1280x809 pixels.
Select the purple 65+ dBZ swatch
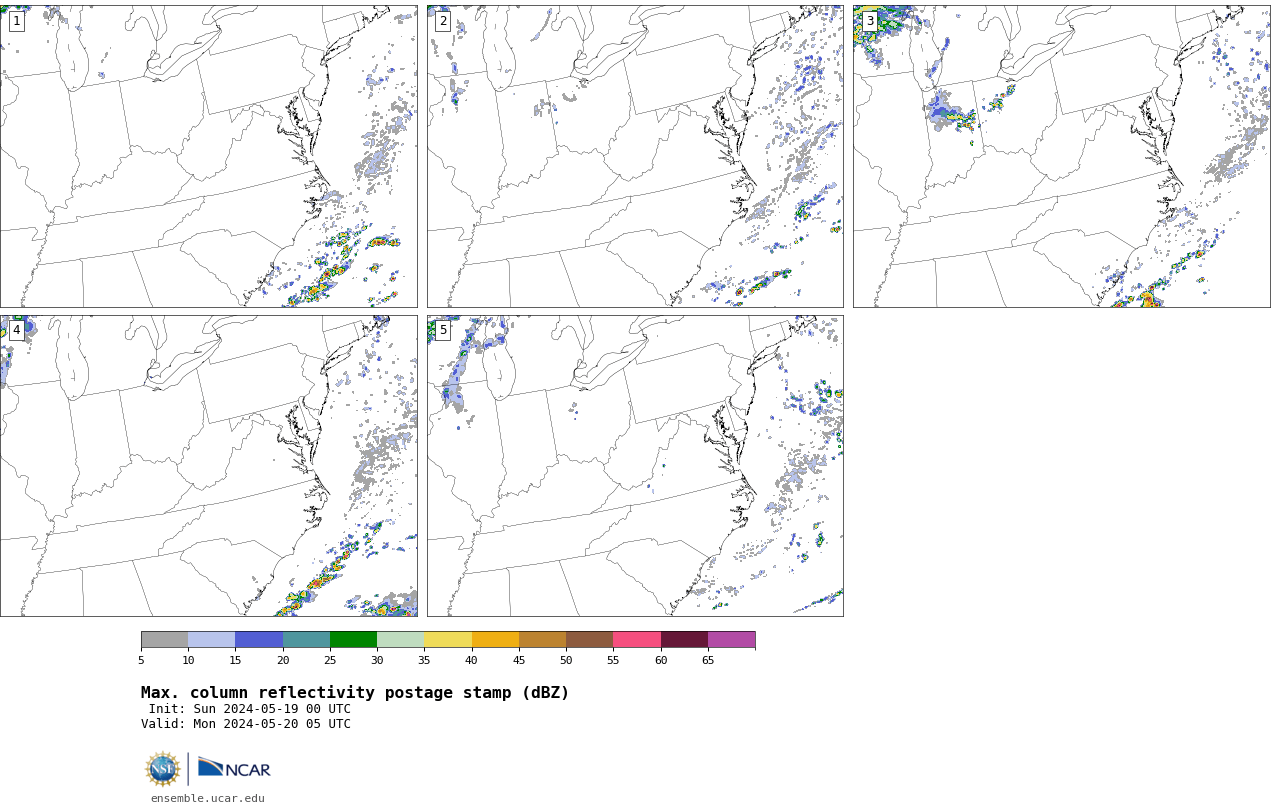point(732,640)
